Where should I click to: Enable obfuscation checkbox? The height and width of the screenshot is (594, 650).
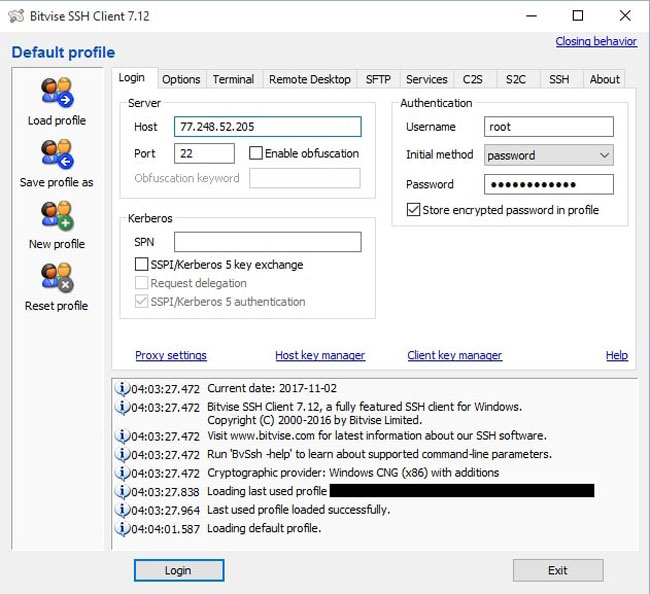[x=256, y=153]
